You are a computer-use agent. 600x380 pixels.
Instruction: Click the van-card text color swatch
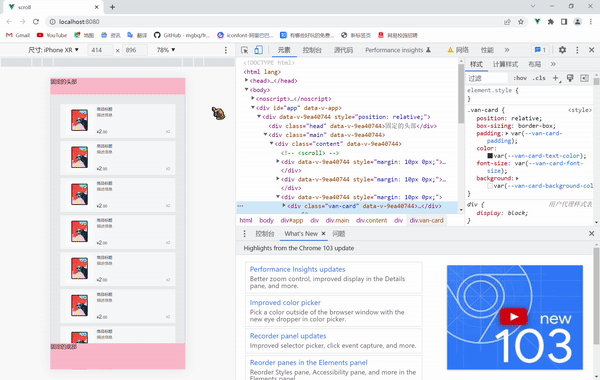pyautogui.click(x=490, y=156)
